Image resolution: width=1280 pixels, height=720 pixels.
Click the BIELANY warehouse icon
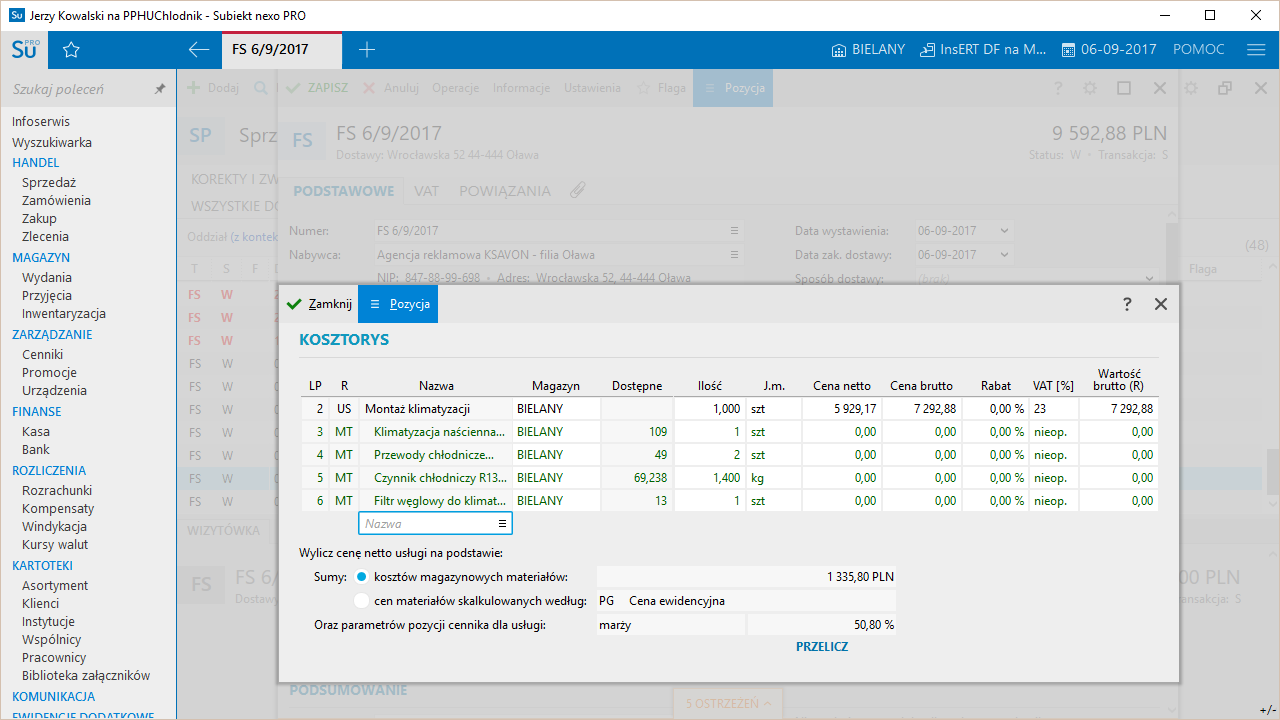tap(839, 50)
